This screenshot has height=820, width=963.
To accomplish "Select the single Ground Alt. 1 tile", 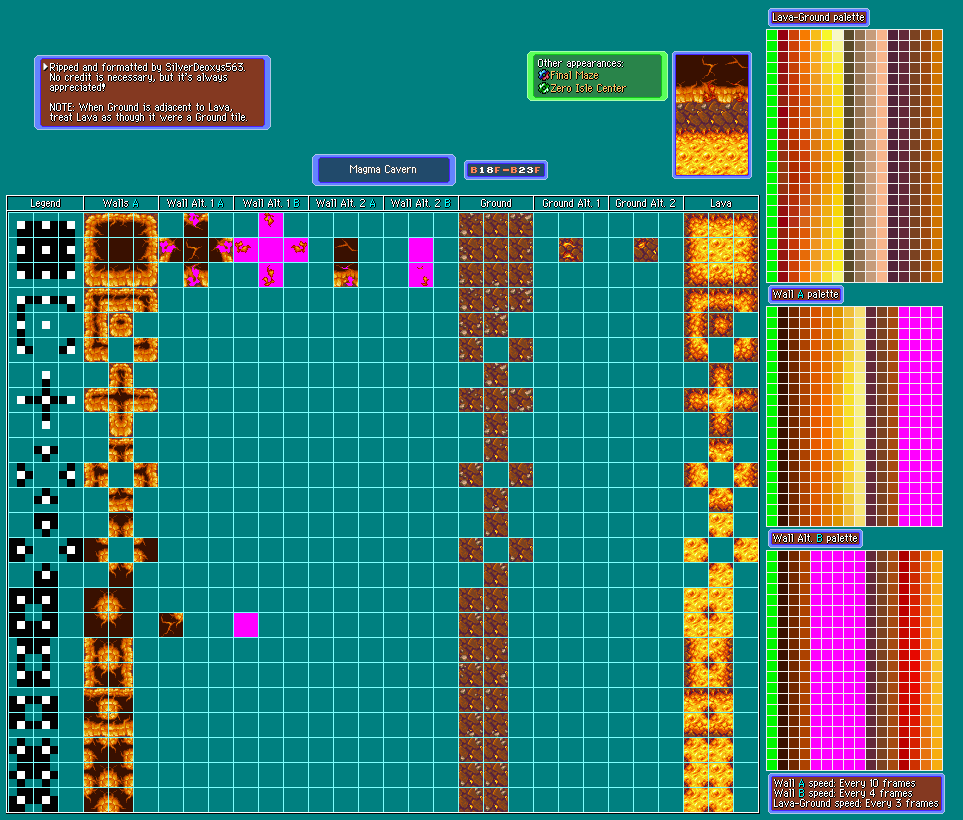I will pos(571,250).
